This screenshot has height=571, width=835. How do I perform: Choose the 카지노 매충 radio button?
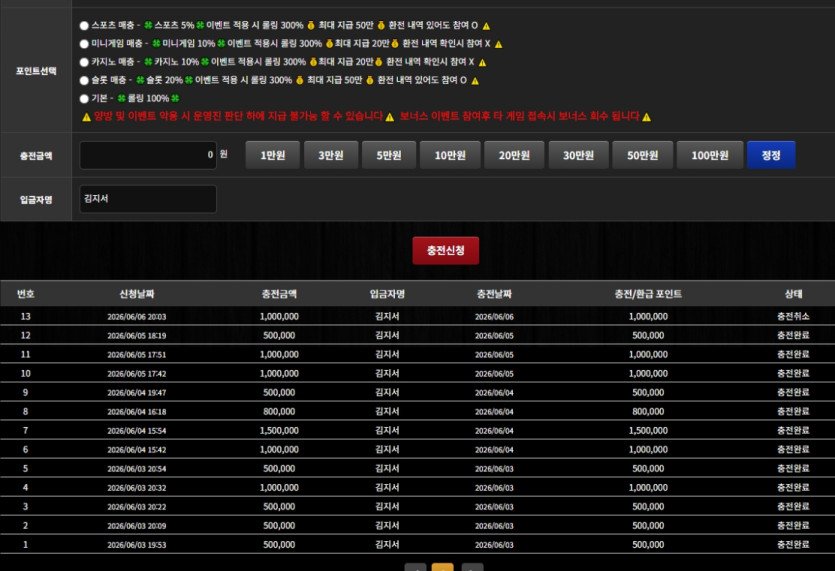(84, 62)
